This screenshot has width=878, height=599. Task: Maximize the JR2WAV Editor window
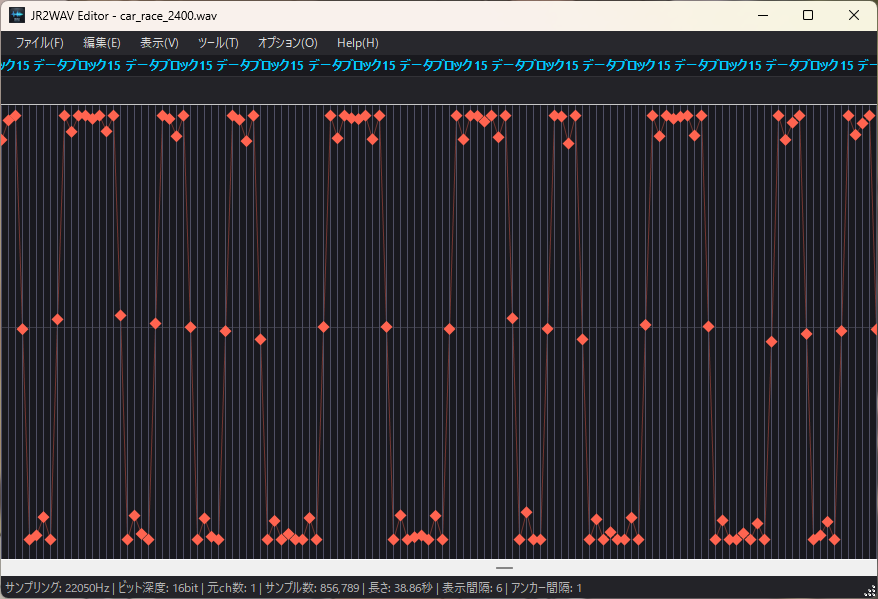(808, 15)
